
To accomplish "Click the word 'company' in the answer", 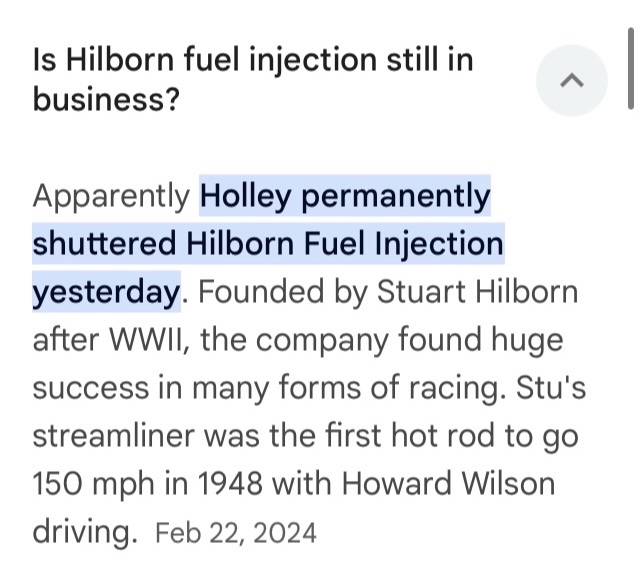I will pos(322,341).
